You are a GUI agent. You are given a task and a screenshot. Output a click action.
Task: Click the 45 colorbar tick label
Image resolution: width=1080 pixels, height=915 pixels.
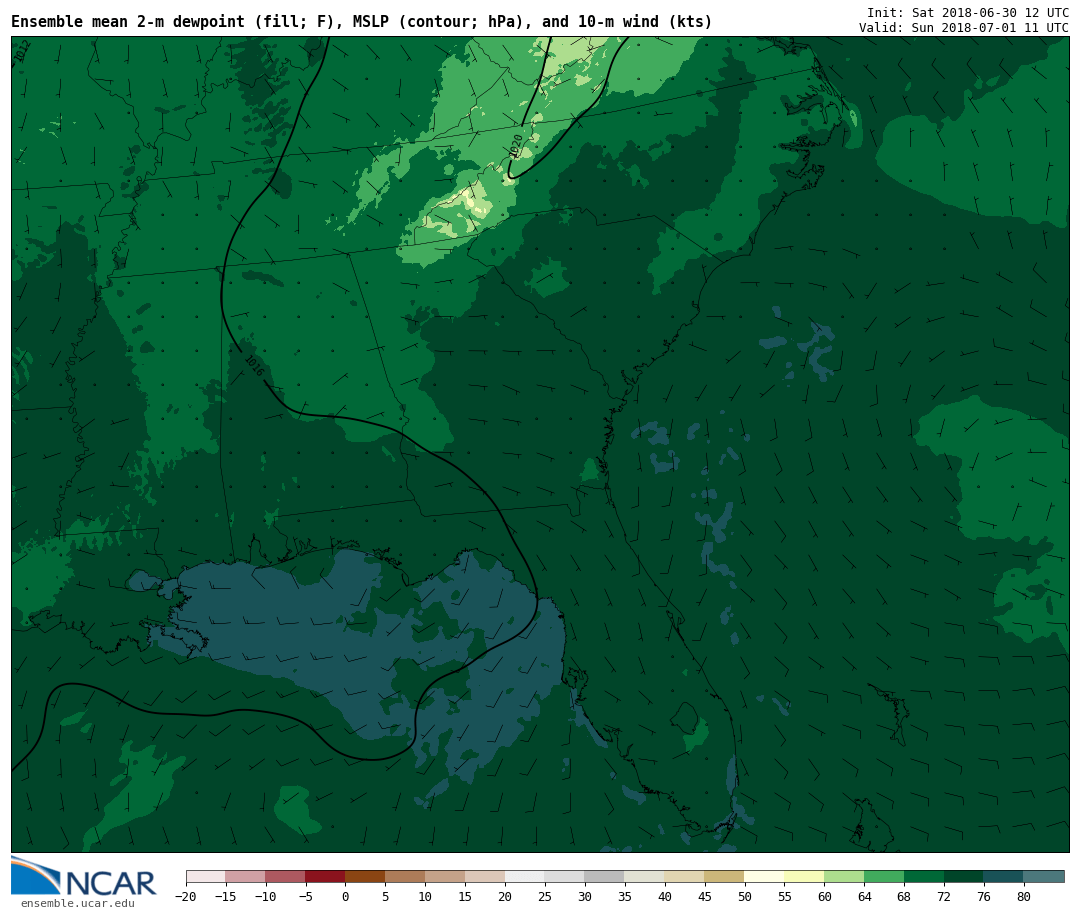pyautogui.click(x=705, y=896)
